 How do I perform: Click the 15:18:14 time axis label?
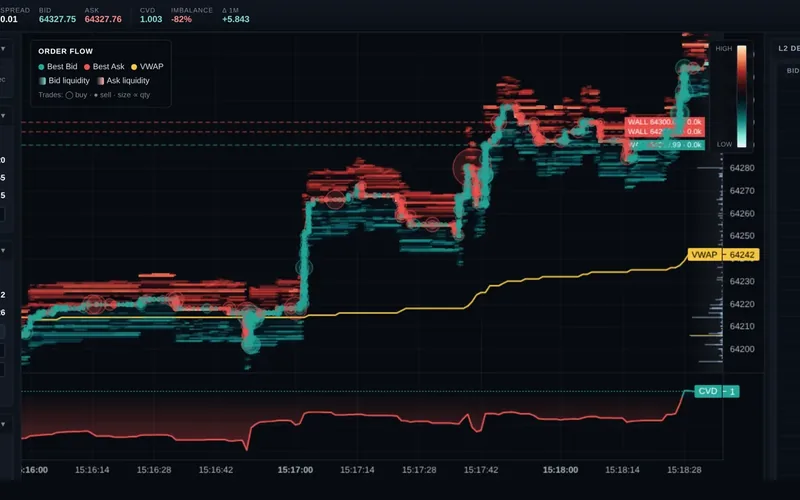[x=622, y=470]
